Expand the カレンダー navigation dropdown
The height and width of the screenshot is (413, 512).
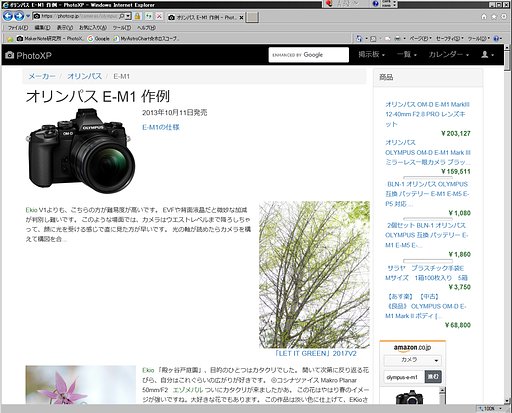point(449,55)
